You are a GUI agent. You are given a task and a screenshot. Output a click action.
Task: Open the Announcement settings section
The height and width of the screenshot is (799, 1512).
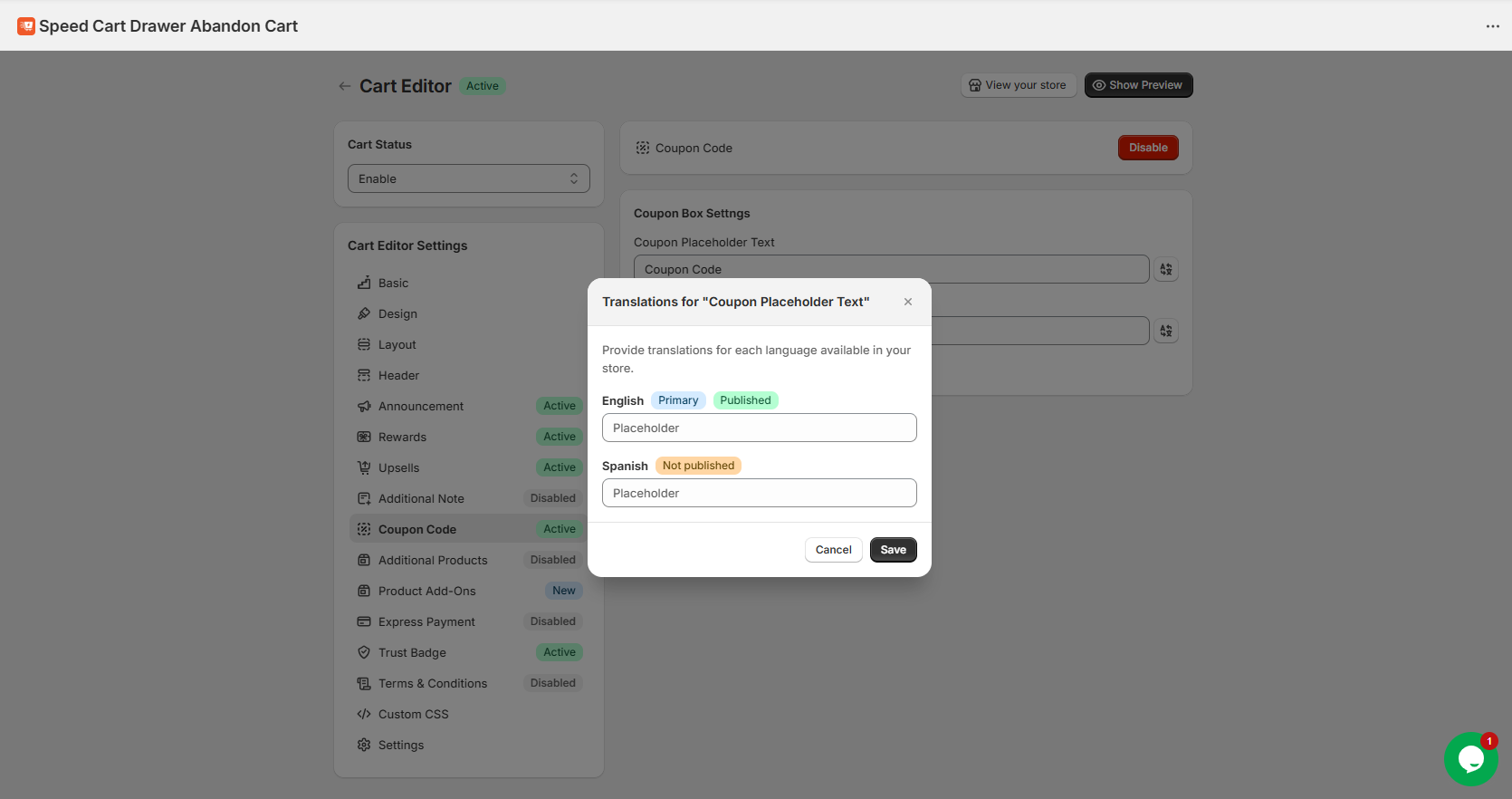coord(420,407)
